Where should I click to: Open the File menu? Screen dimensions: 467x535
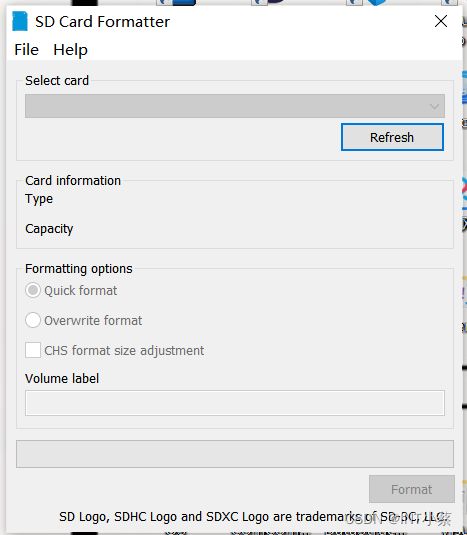click(27, 50)
